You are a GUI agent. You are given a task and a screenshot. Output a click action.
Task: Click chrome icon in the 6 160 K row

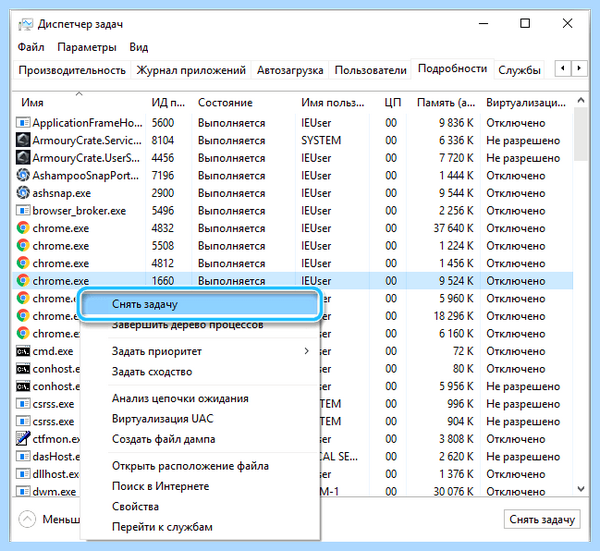click(23, 334)
